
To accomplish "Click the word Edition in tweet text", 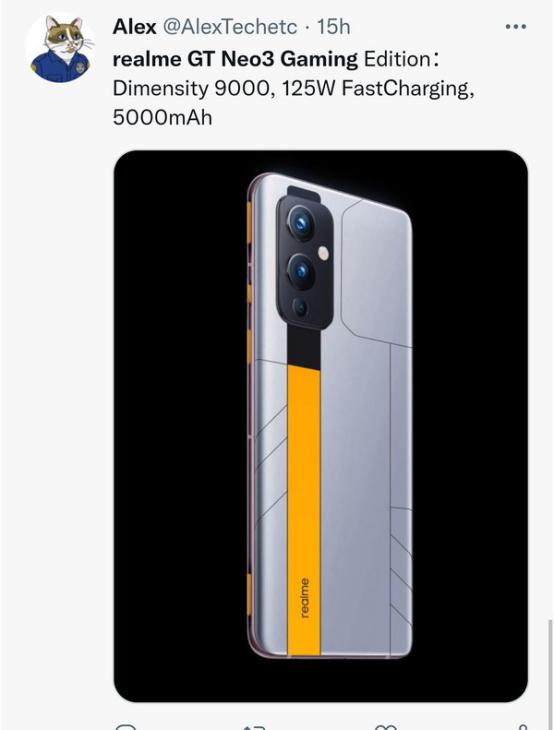I will tap(397, 60).
